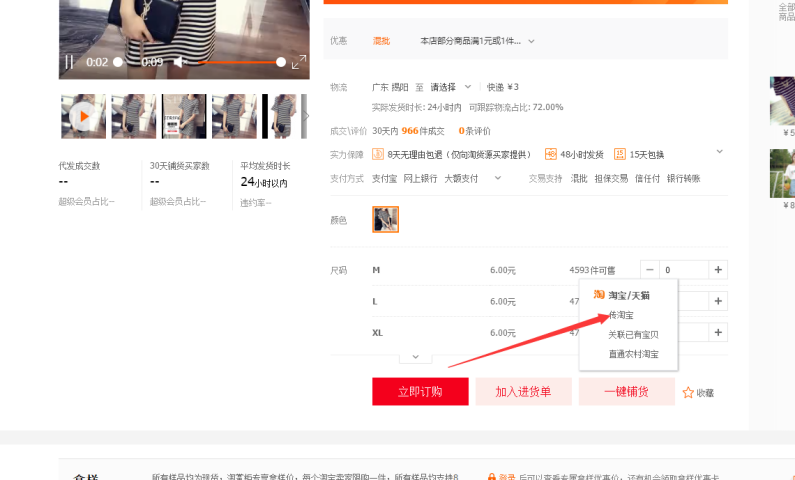Click the 大额支付 payment option
795x480 pixels.
pyautogui.click(x=461, y=178)
